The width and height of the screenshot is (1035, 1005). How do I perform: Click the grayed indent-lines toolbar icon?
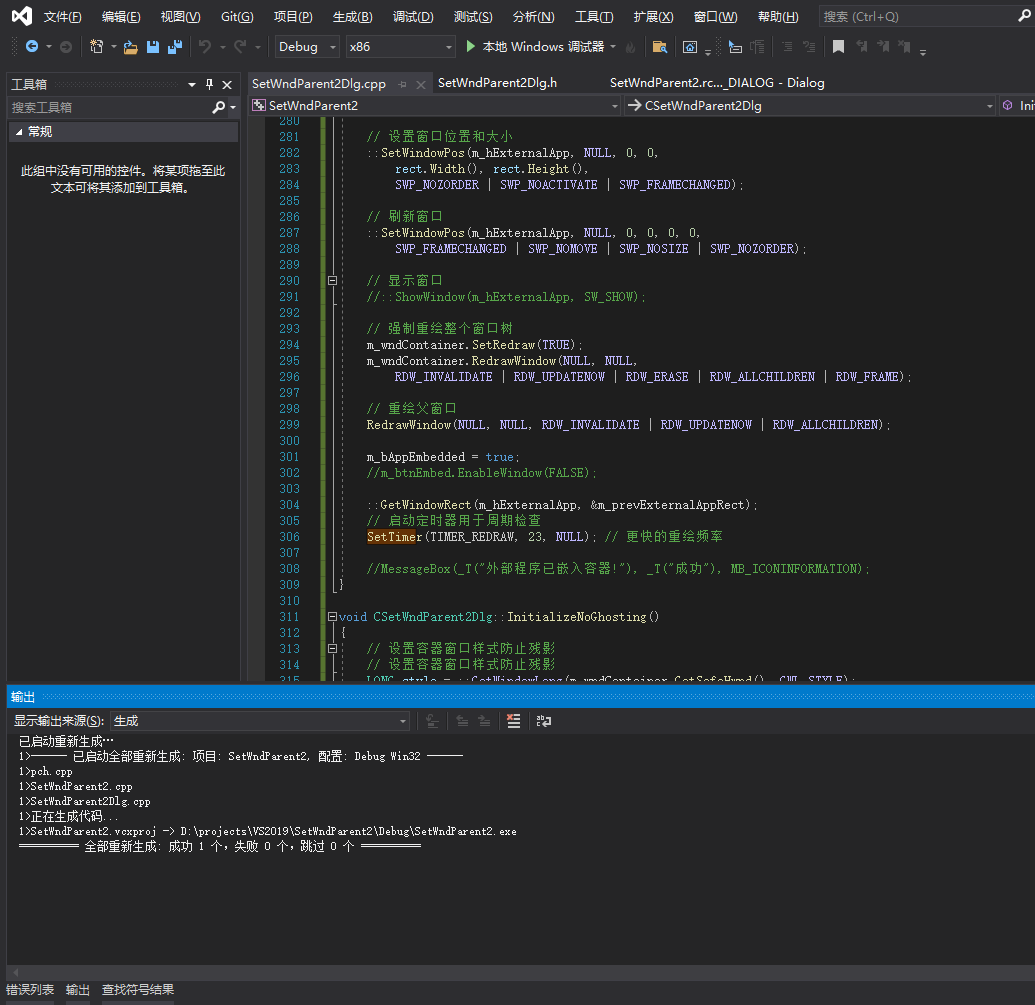[758, 47]
